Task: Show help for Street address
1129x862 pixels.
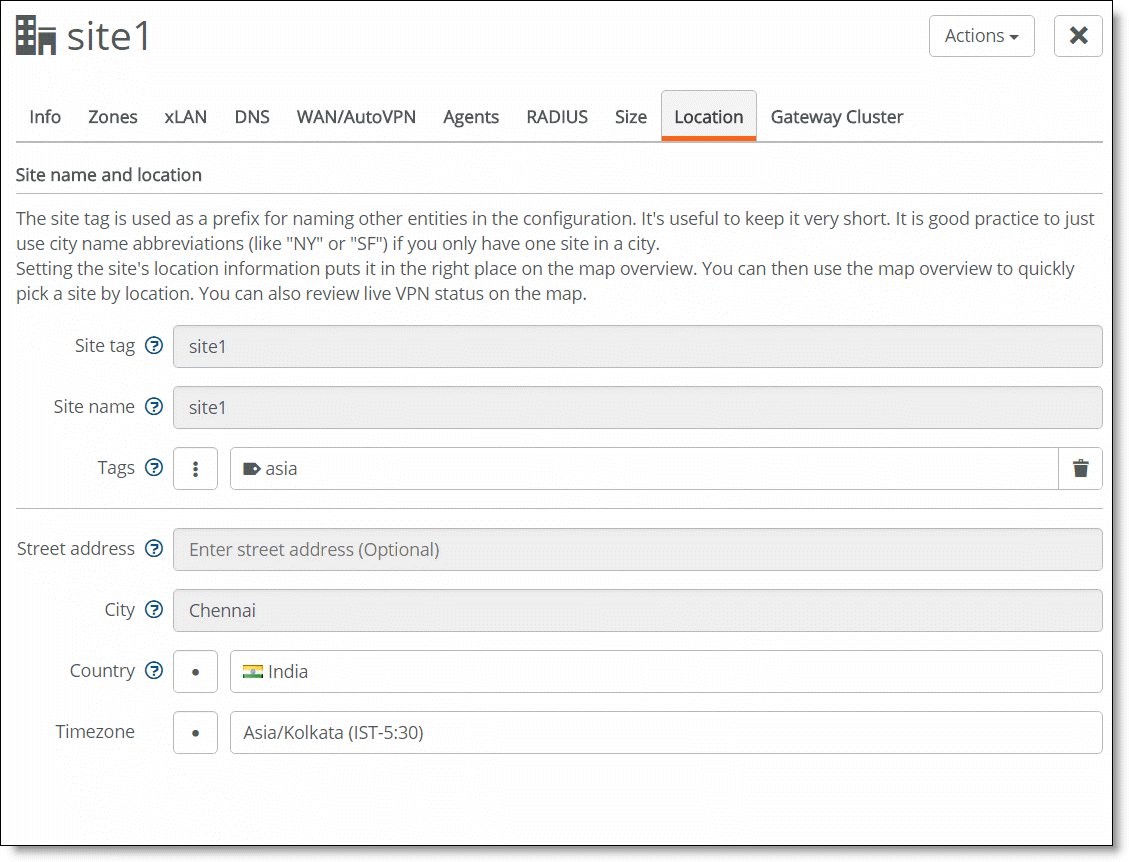Action: (x=154, y=549)
